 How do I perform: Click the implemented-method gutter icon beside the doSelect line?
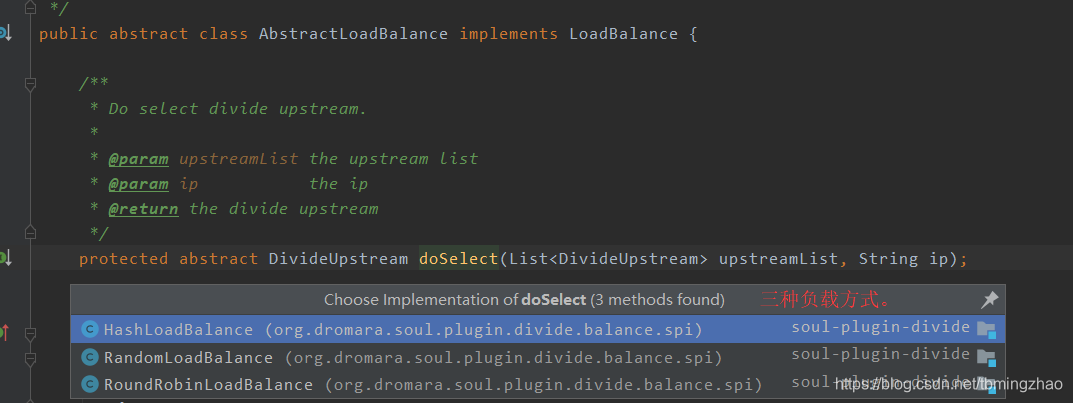pos(5,258)
